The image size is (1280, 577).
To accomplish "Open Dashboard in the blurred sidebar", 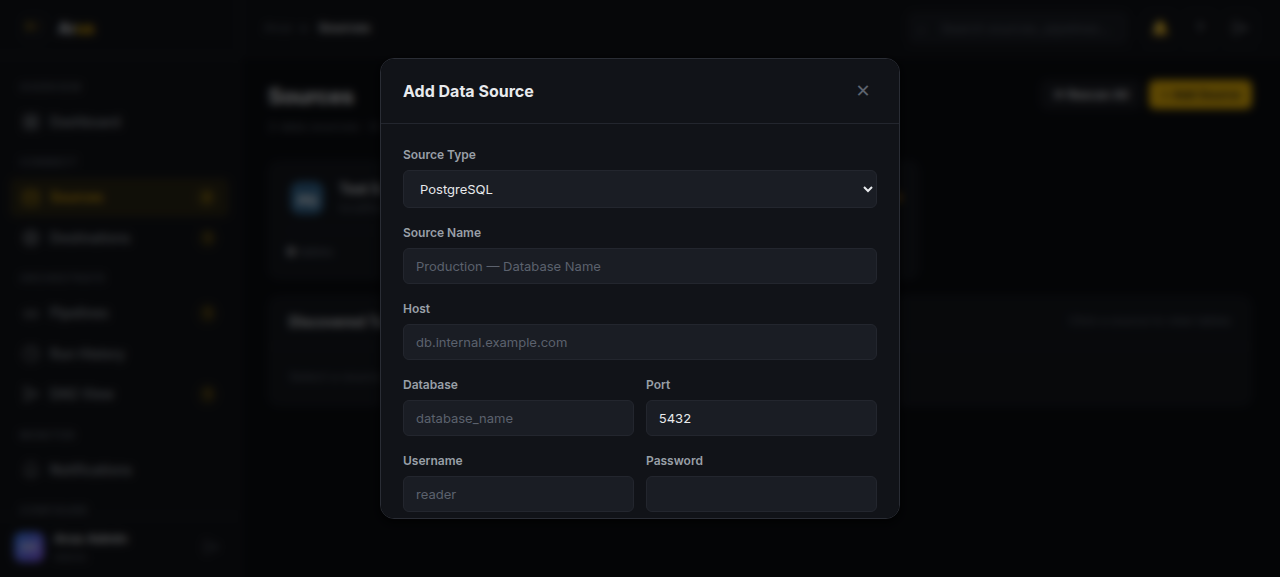I will tap(120, 122).
